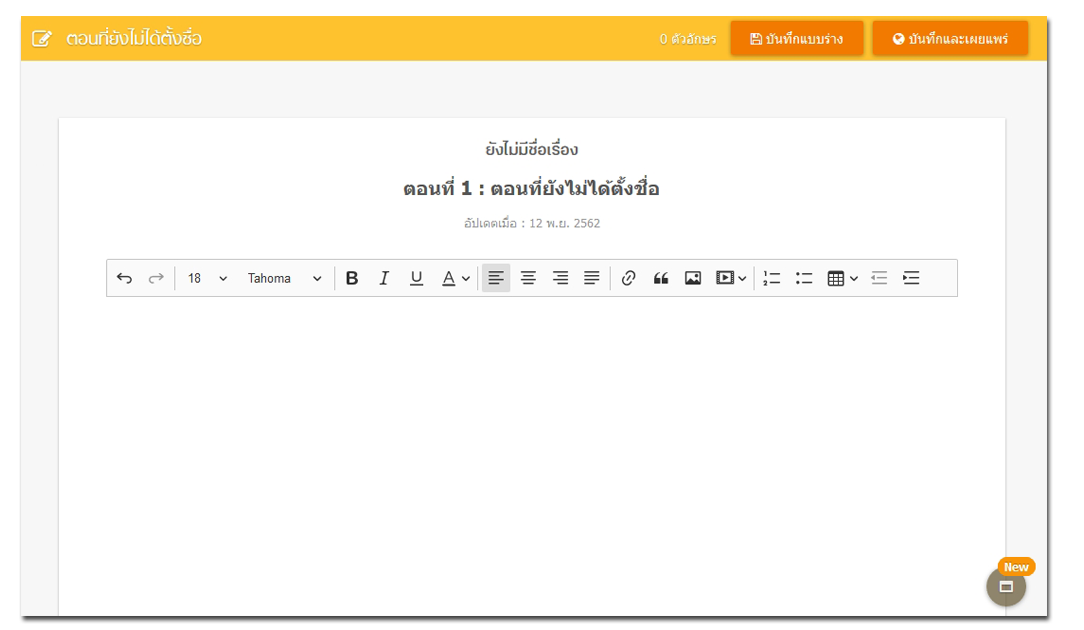Click the edit pencil icon in the header
Screen dimensions: 1084x630
point(42,39)
